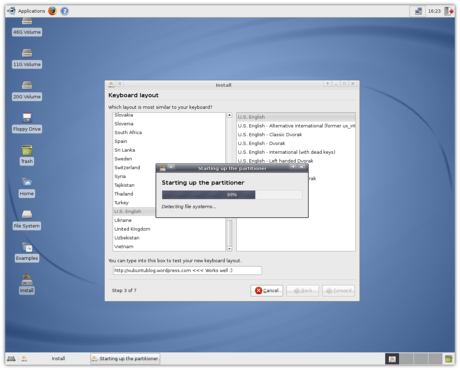Screen dimensions: 460x370
Task: Click the country list scrollbar thumb
Action: coord(229,232)
